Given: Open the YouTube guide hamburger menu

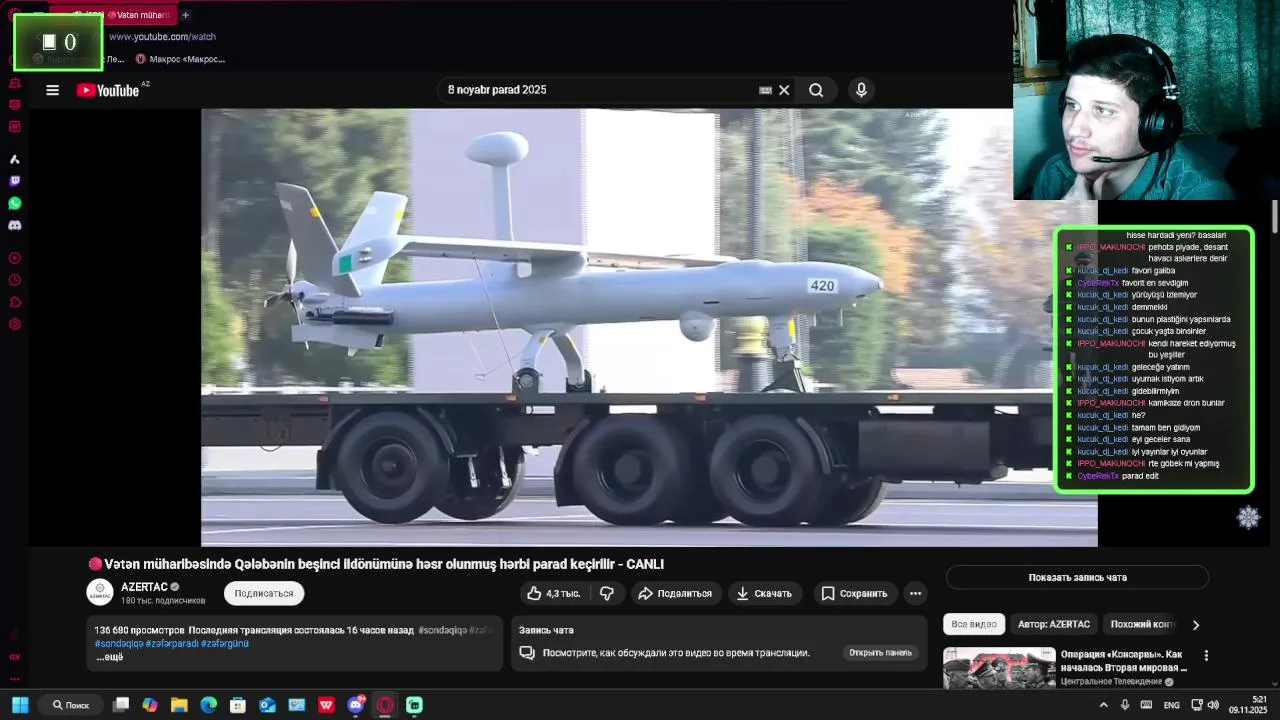Looking at the screenshot, I should 52,90.
